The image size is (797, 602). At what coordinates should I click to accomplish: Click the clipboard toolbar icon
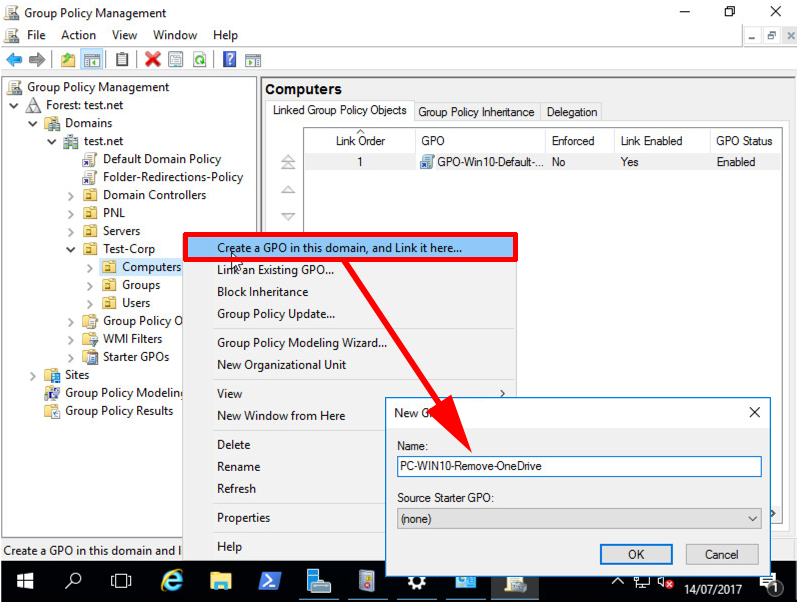(122, 60)
